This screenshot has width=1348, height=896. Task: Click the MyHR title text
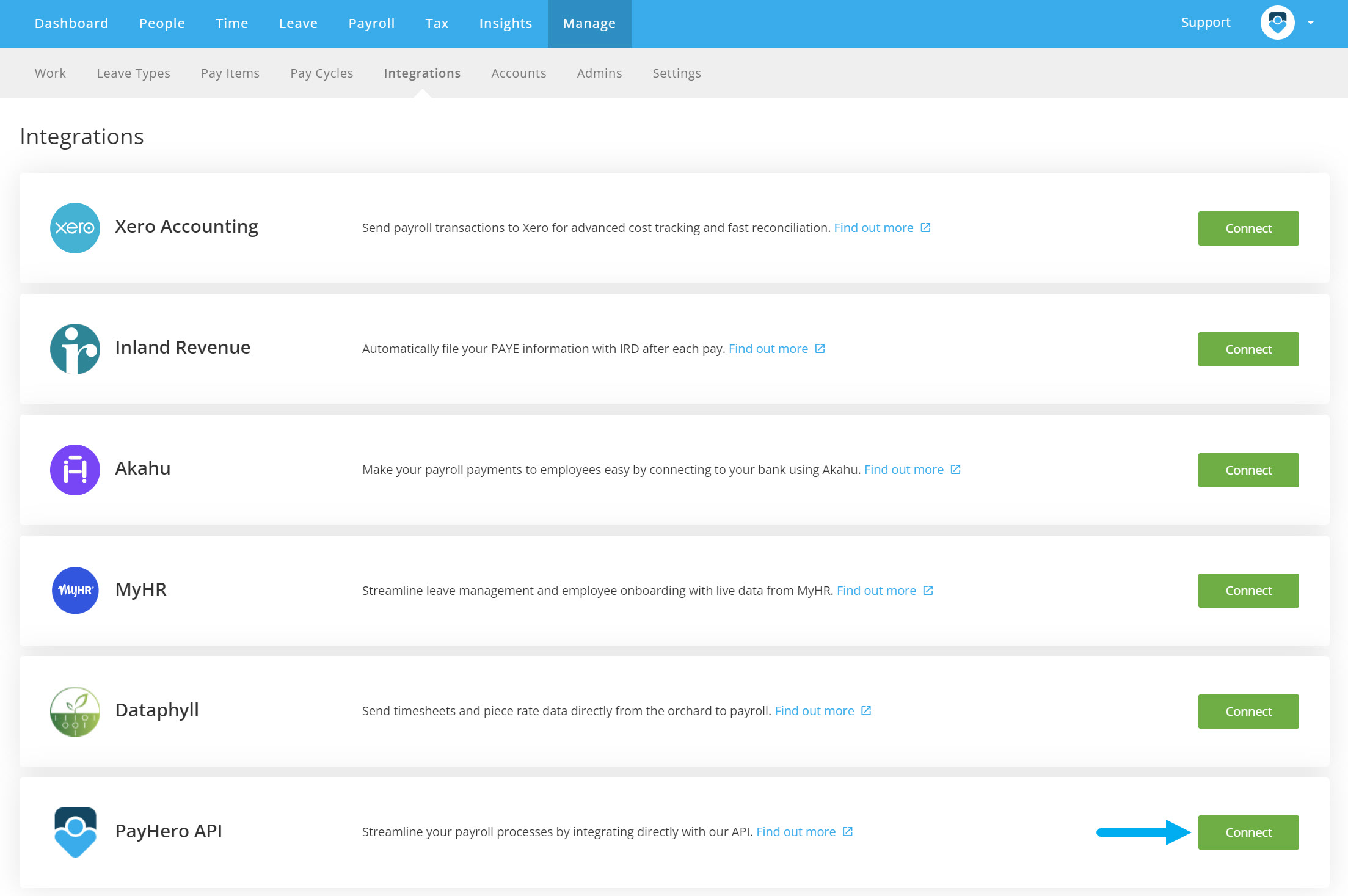point(141,589)
